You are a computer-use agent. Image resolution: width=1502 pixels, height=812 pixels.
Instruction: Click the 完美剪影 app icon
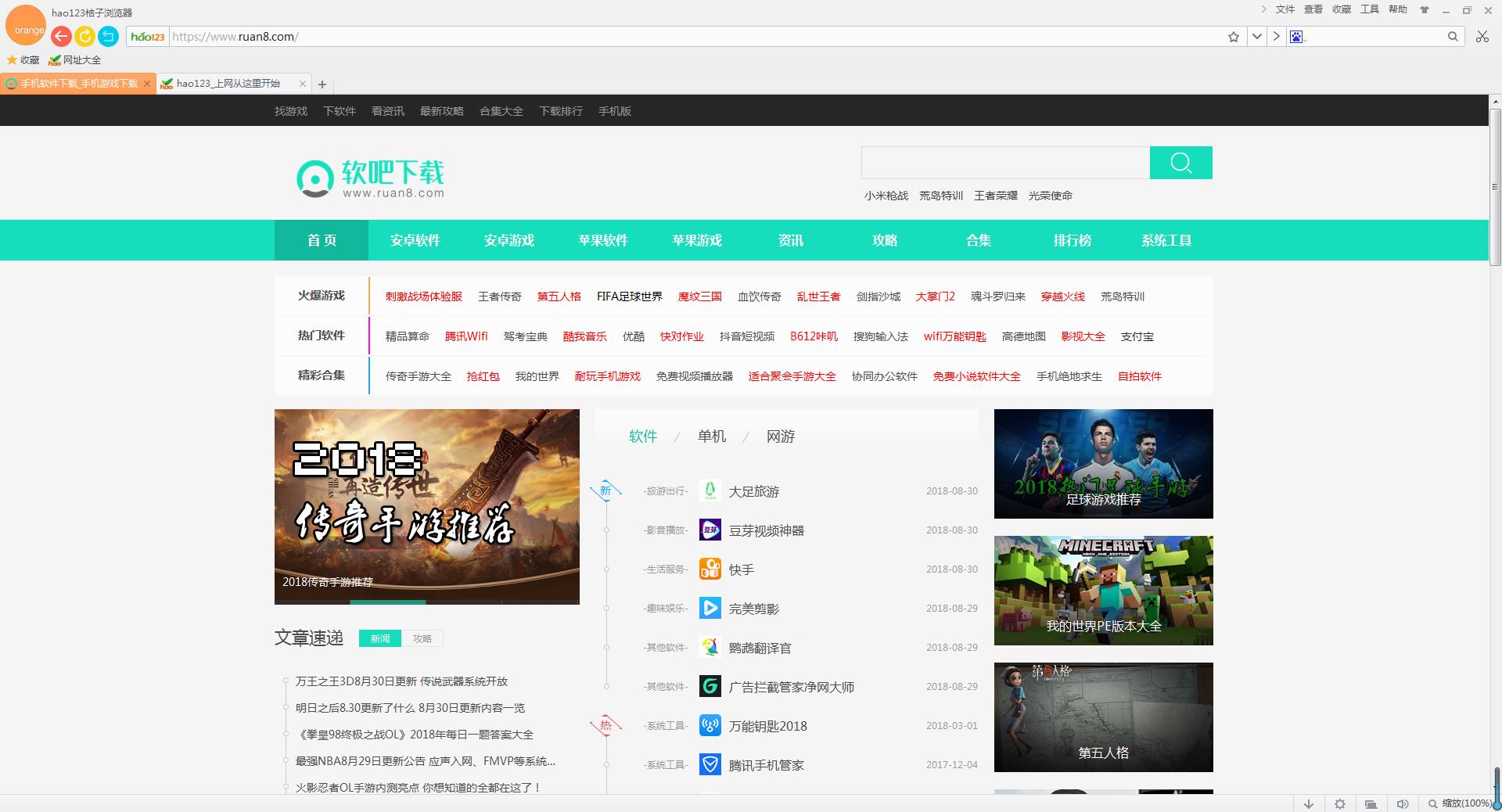tap(710, 608)
